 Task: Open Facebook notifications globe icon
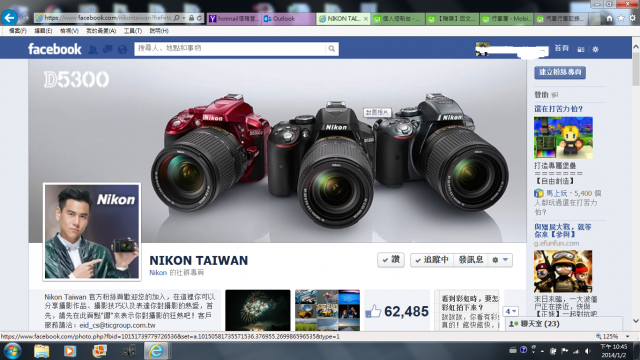point(122,49)
